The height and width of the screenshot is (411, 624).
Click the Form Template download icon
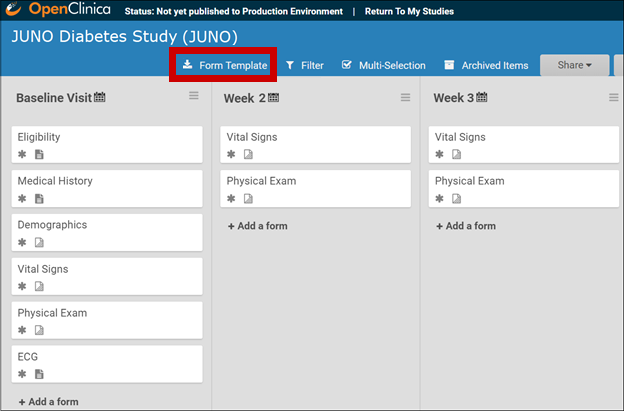tap(187, 64)
